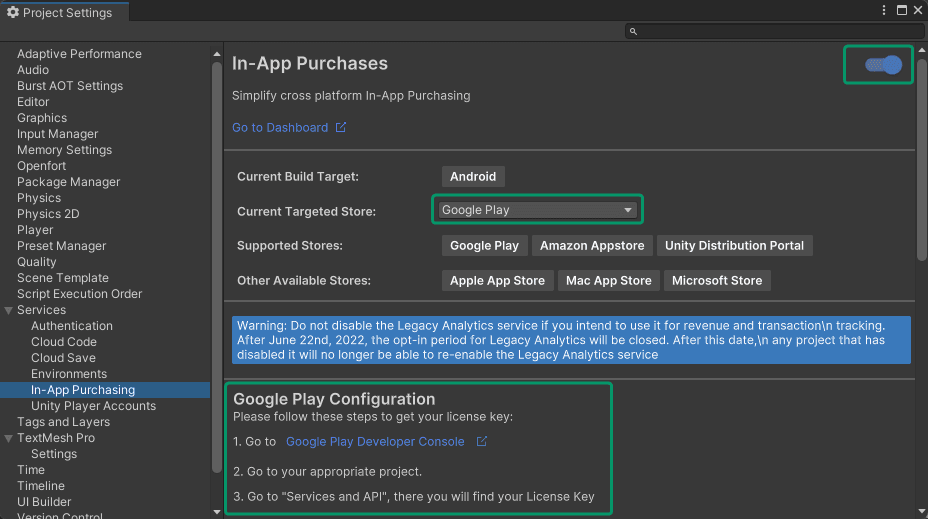Select Physics 2D settings
This screenshot has width=928, height=519.
[48, 214]
